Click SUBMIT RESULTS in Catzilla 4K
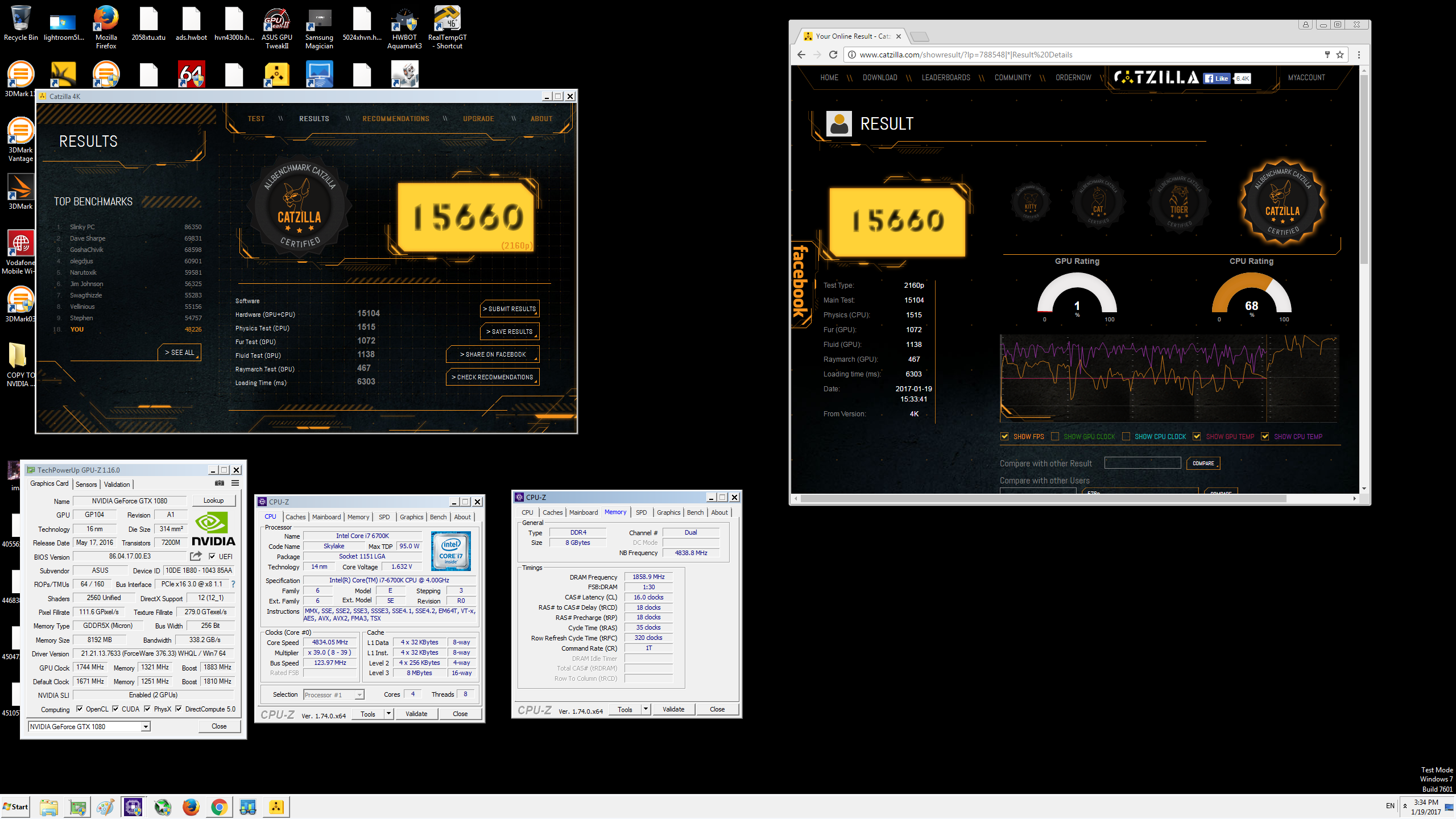The height and width of the screenshot is (819, 1456). (510, 309)
